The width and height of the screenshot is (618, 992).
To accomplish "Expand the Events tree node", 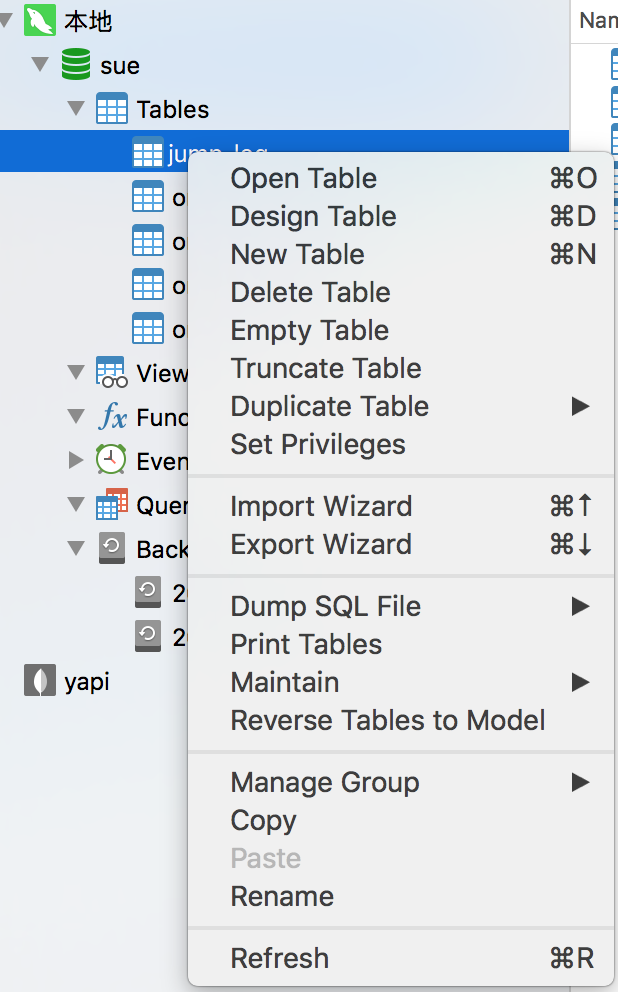I will [x=76, y=460].
